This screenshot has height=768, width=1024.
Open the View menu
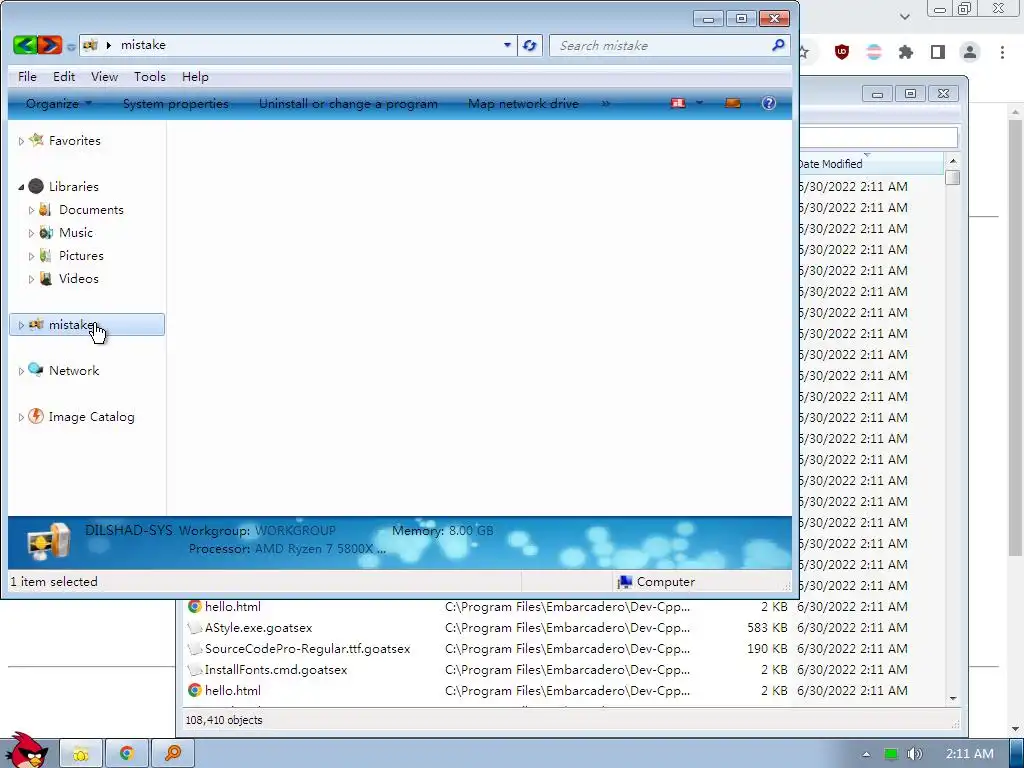tap(104, 76)
